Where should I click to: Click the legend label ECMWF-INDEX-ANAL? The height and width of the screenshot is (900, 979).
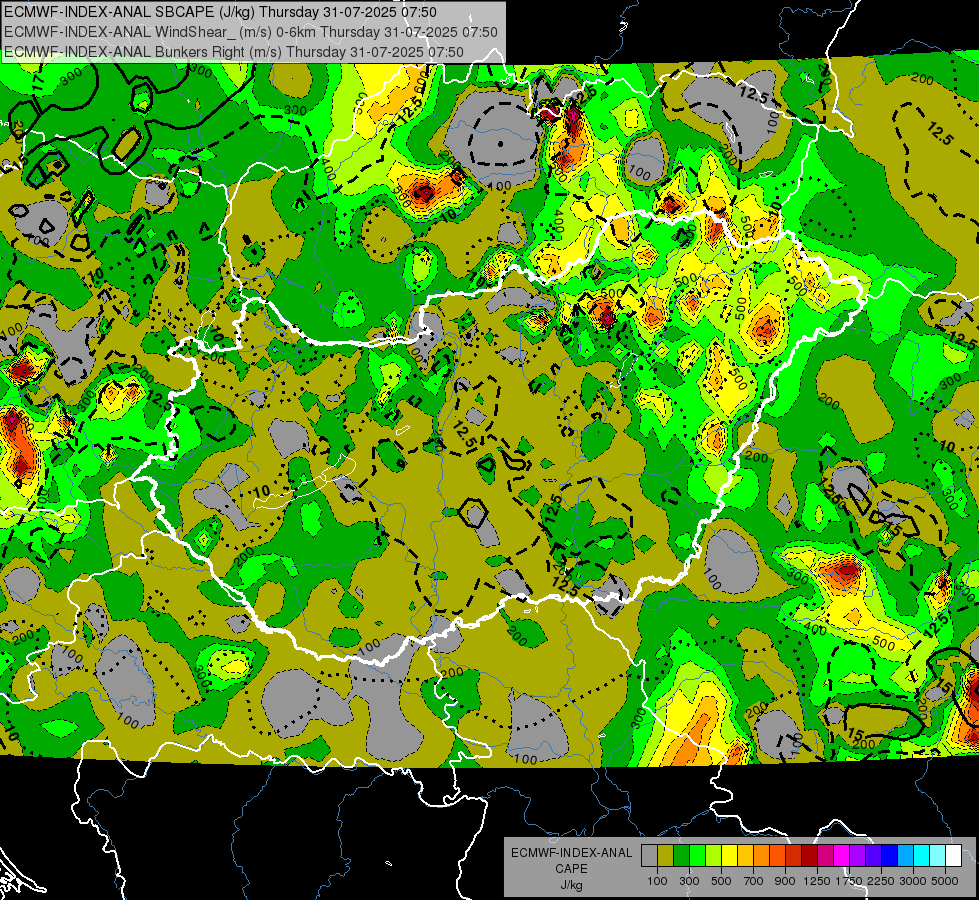coord(571,853)
